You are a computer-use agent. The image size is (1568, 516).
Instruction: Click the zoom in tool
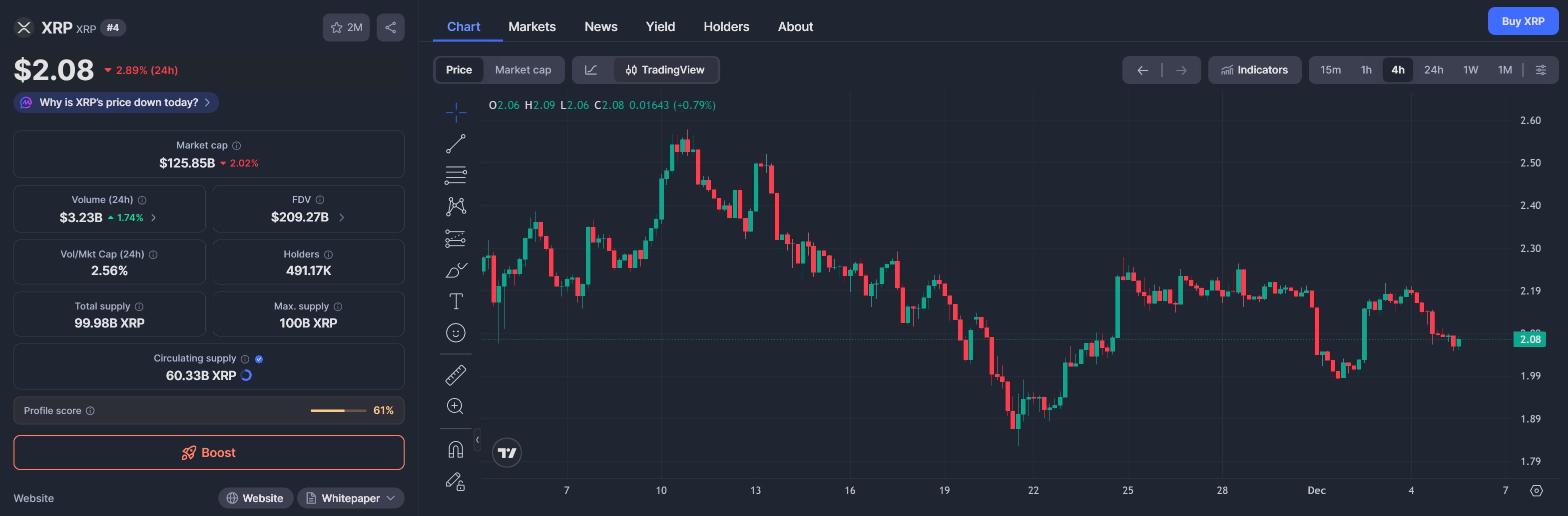tap(455, 406)
